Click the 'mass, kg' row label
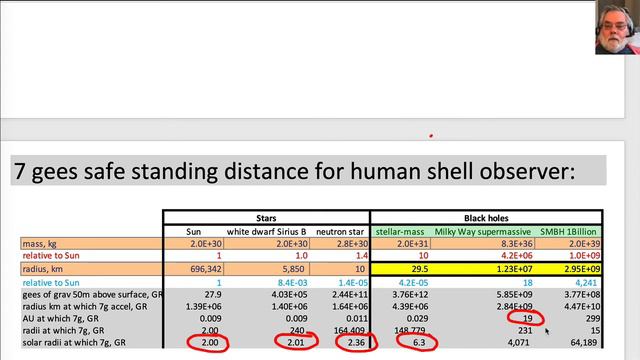 40,244
